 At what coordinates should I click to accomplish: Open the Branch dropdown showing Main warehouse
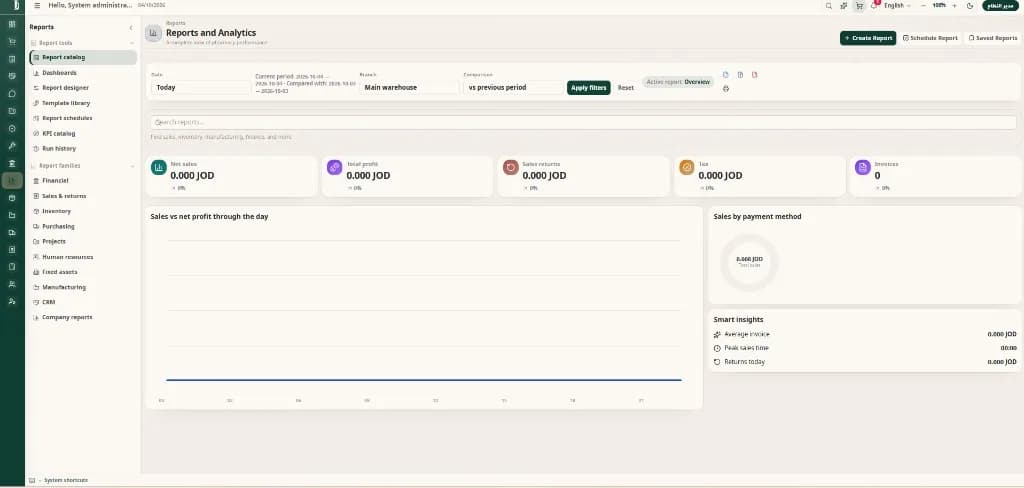click(x=409, y=88)
